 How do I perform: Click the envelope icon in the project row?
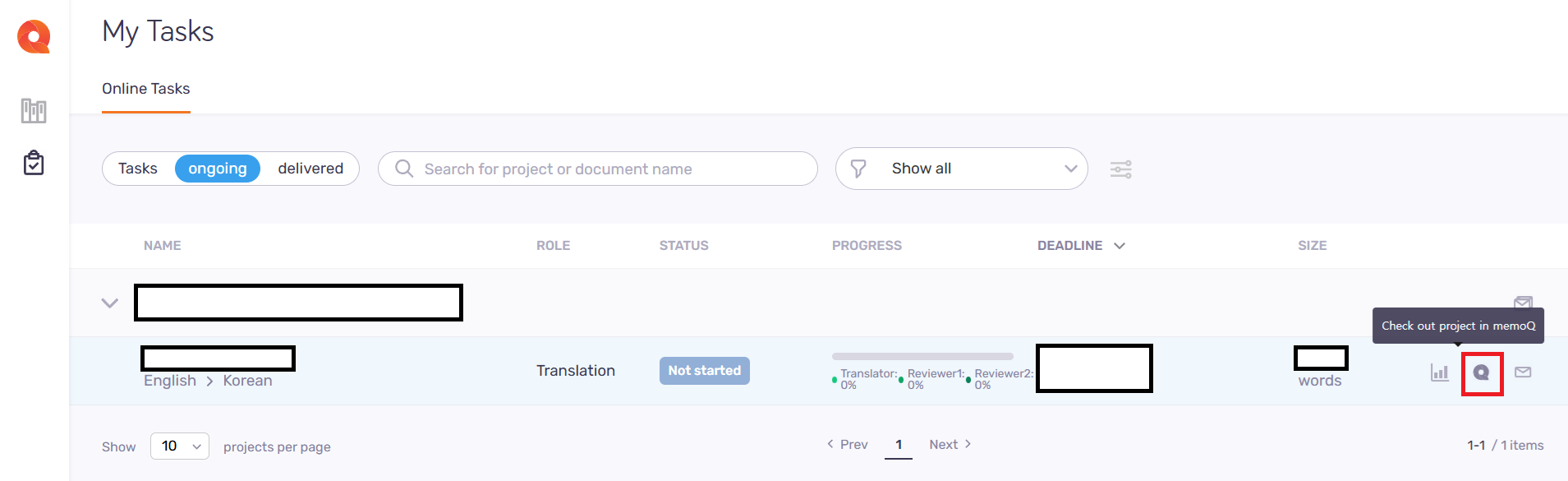(1524, 302)
